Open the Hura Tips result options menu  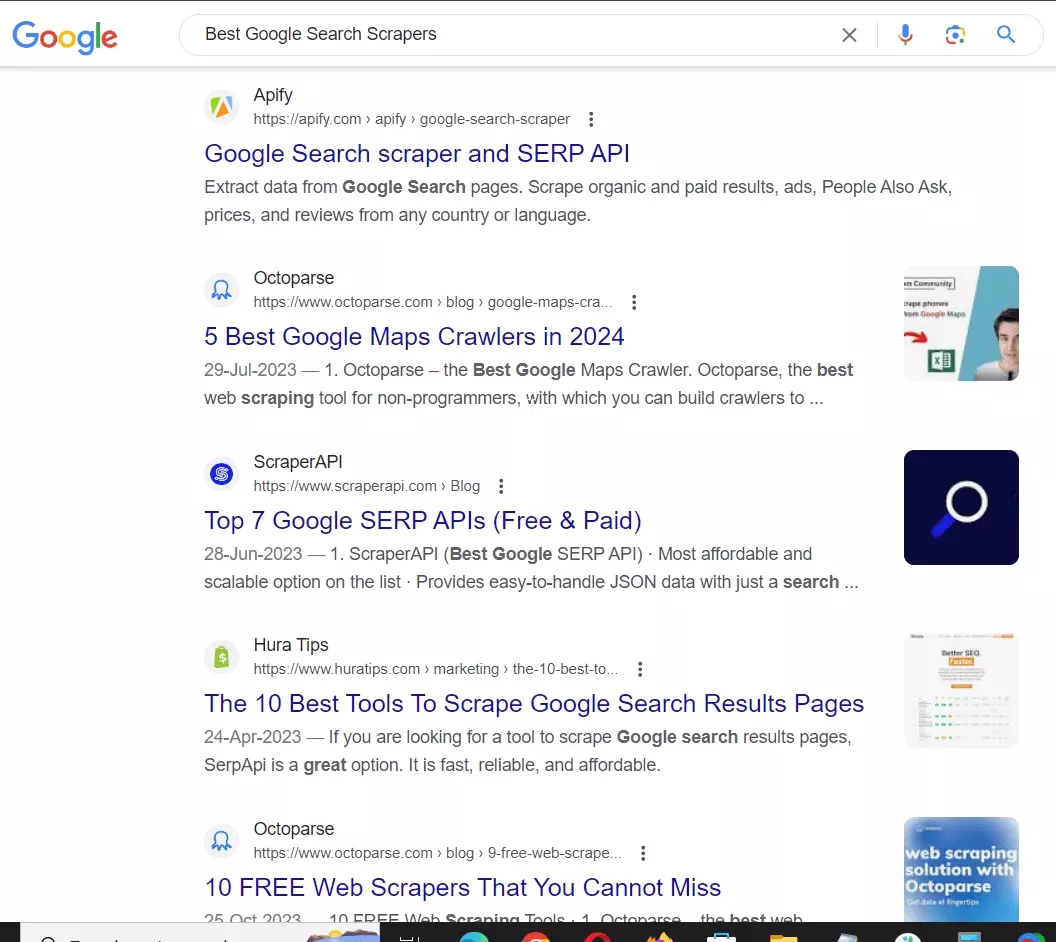point(640,668)
